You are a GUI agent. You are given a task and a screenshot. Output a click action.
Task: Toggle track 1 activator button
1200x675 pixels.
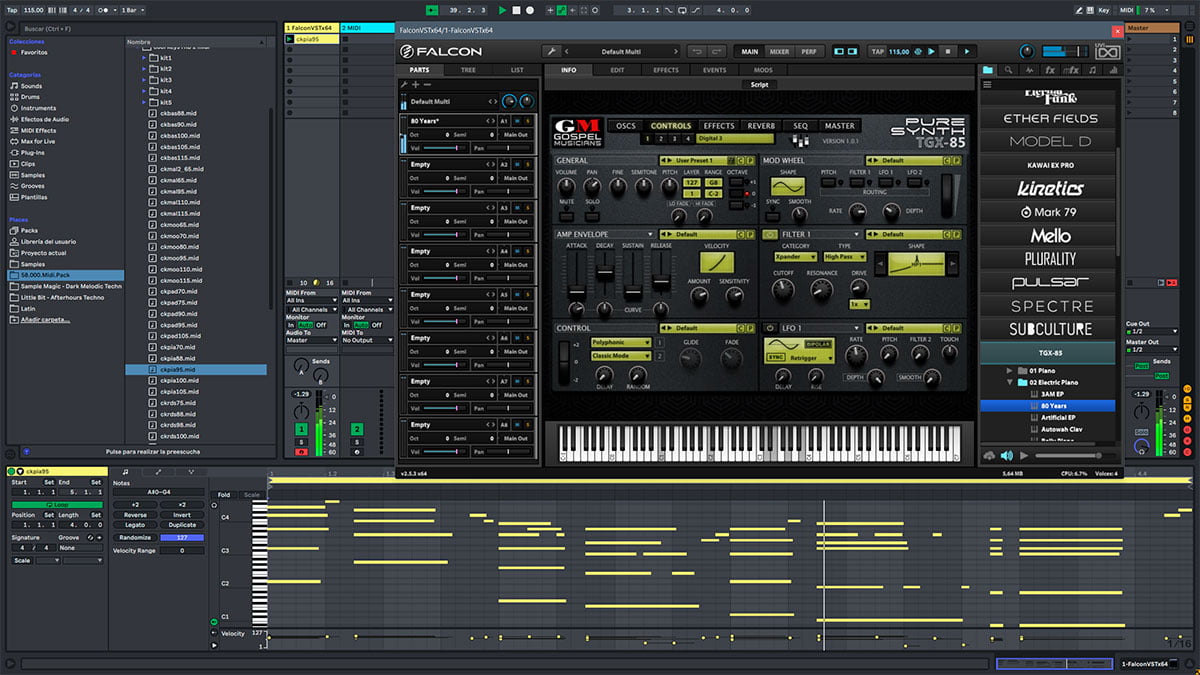click(x=300, y=429)
